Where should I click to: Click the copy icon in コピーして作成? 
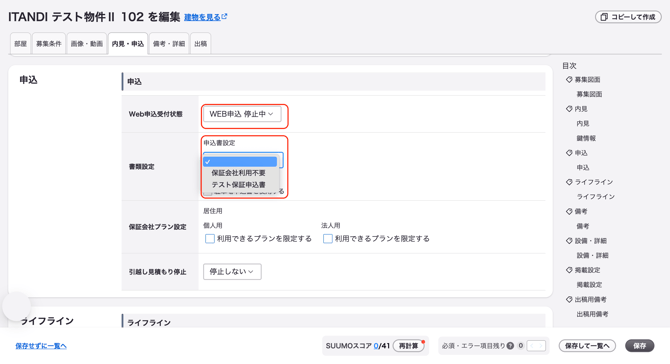pyautogui.click(x=604, y=17)
